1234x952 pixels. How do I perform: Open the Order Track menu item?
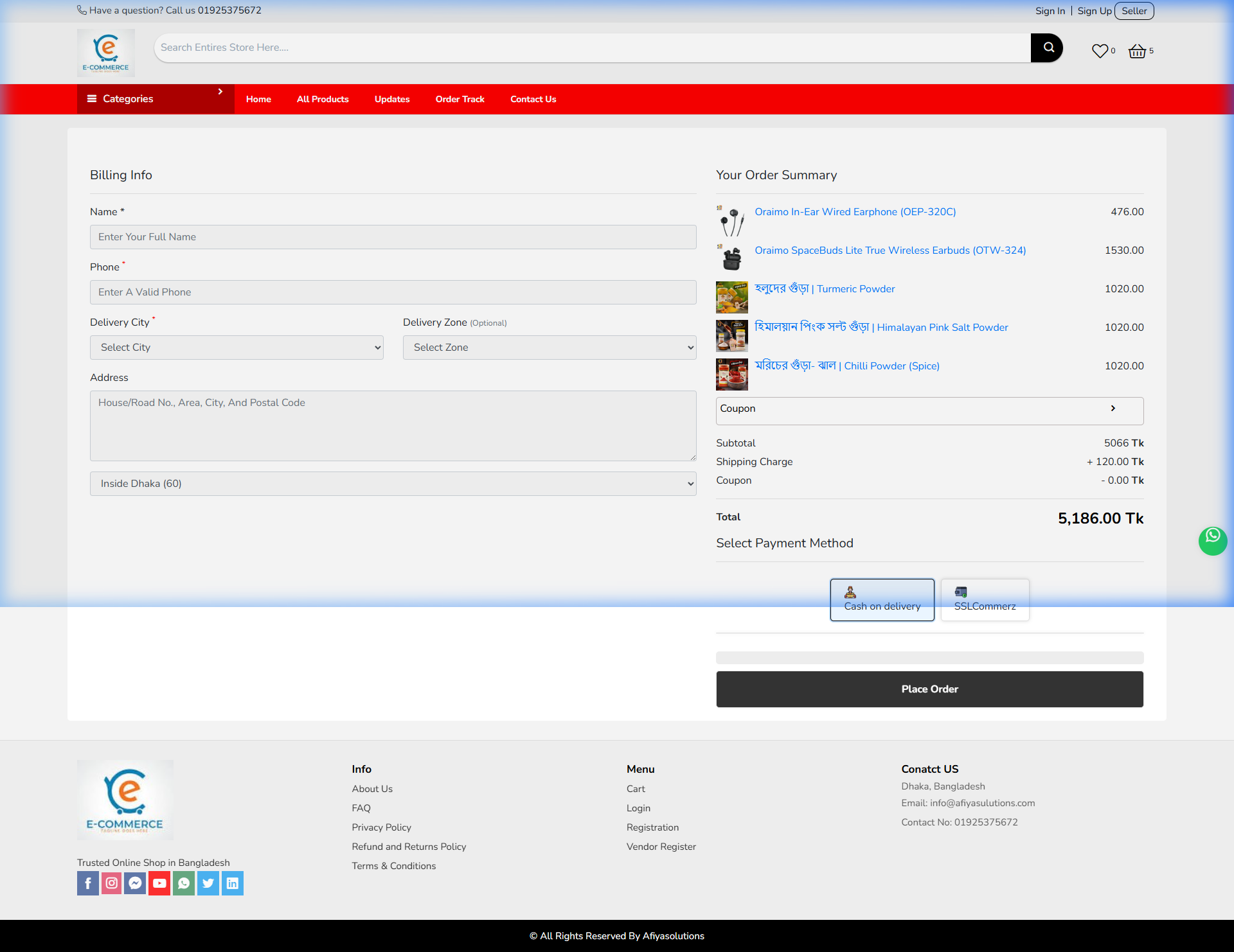click(x=460, y=99)
